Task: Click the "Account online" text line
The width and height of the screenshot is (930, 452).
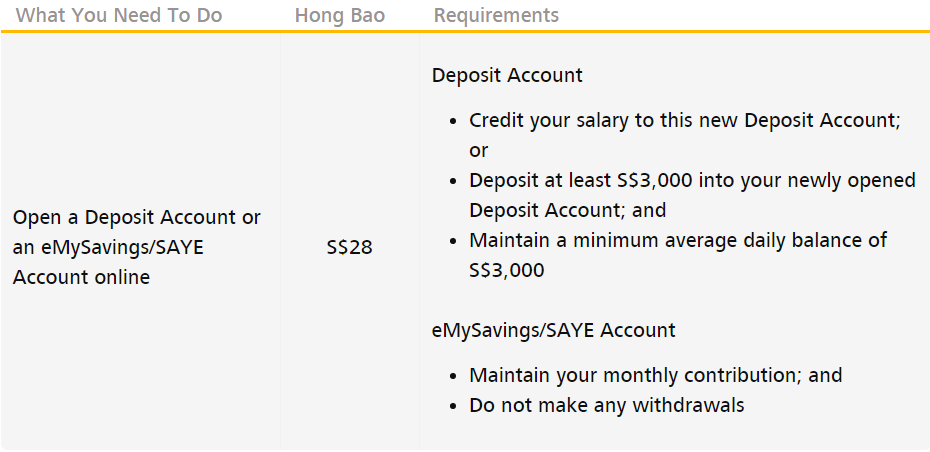Action: (x=81, y=277)
